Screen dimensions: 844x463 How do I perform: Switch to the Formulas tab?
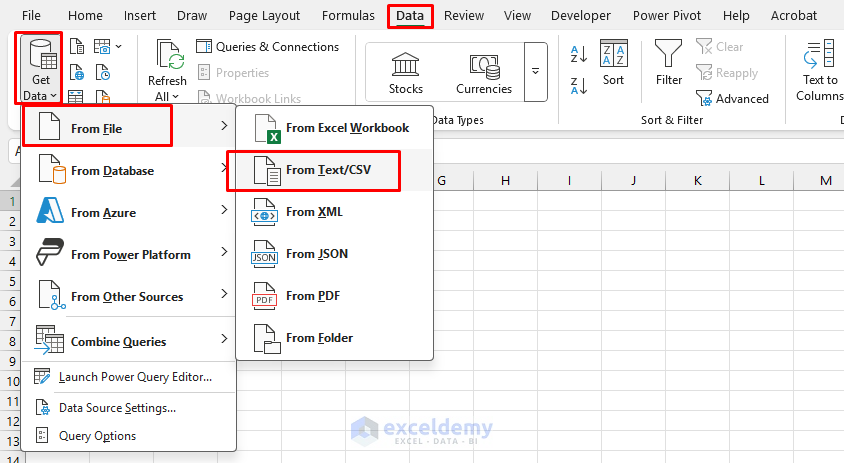(x=348, y=16)
